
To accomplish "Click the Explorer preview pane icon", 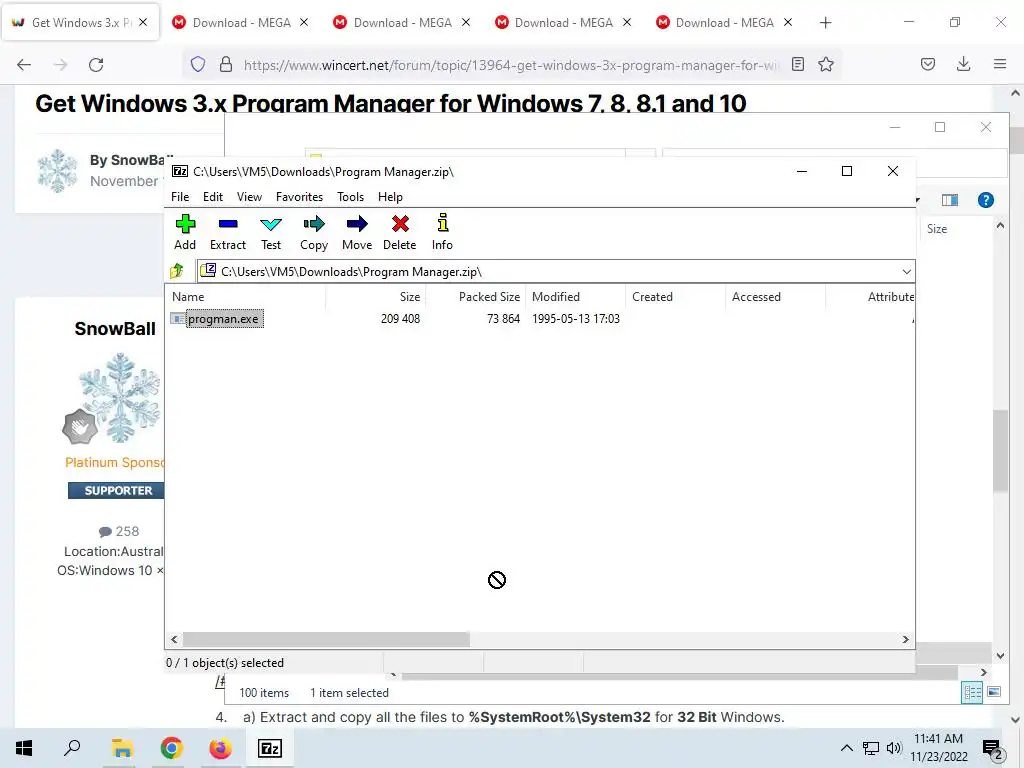I will (950, 200).
